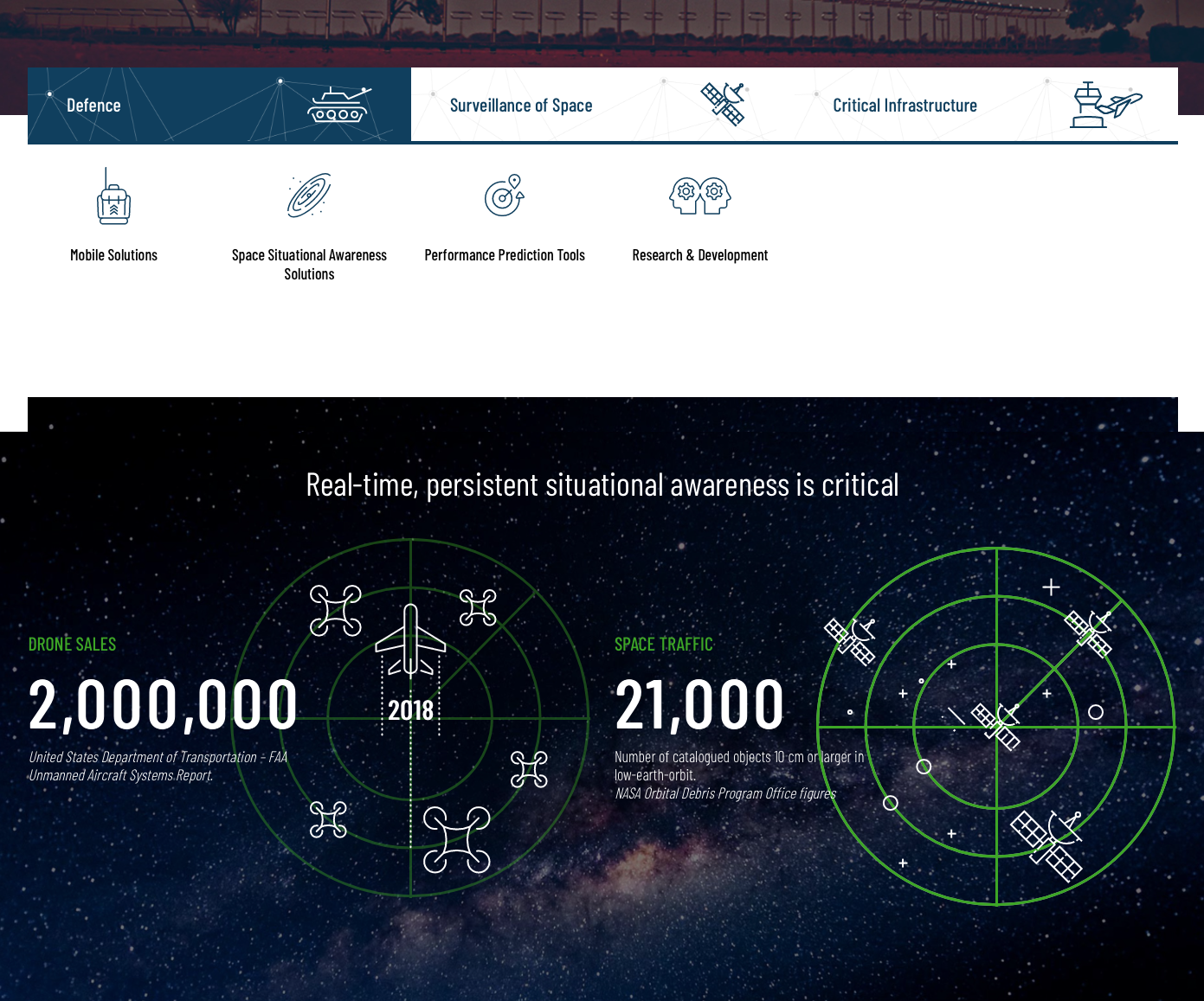This screenshot has width=1204, height=1001.
Task: Click the satellite icon beside Surveillance of Space
Action: click(724, 104)
